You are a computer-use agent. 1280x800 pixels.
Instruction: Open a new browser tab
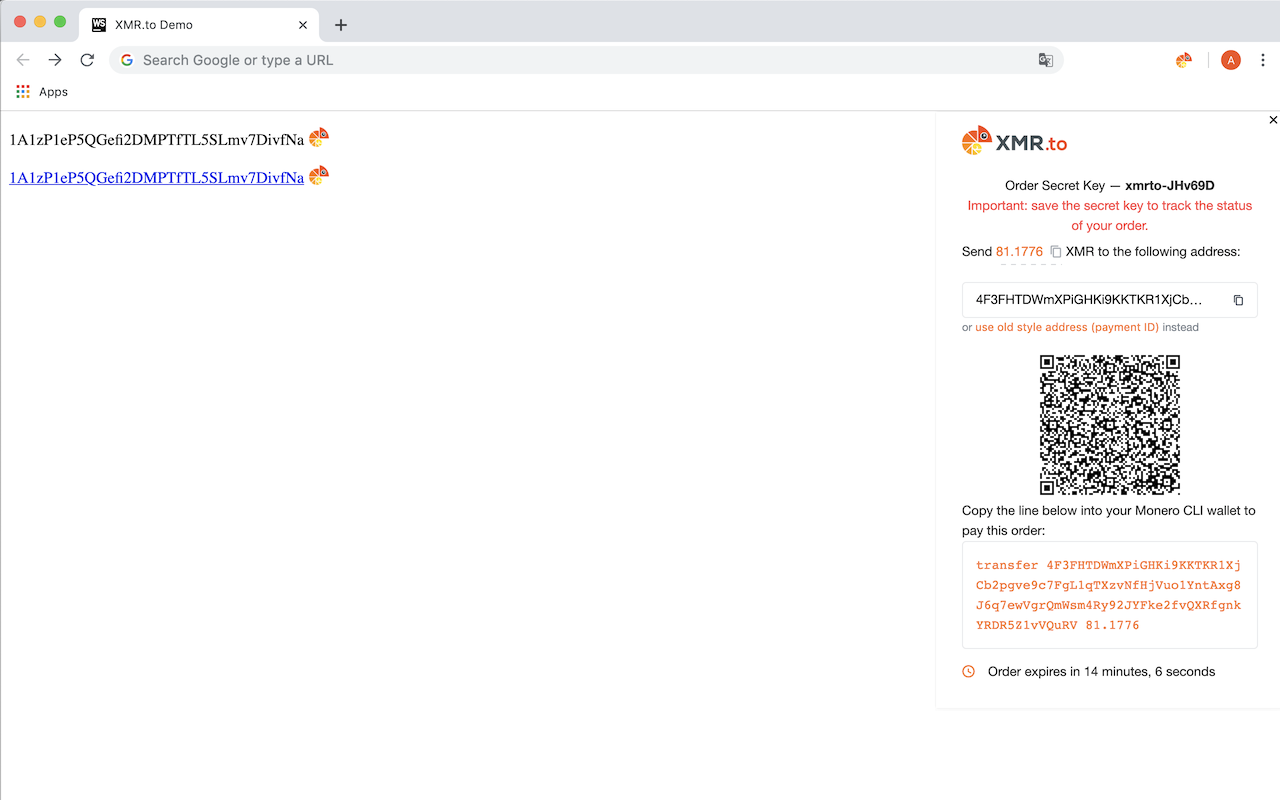click(x=341, y=25)
